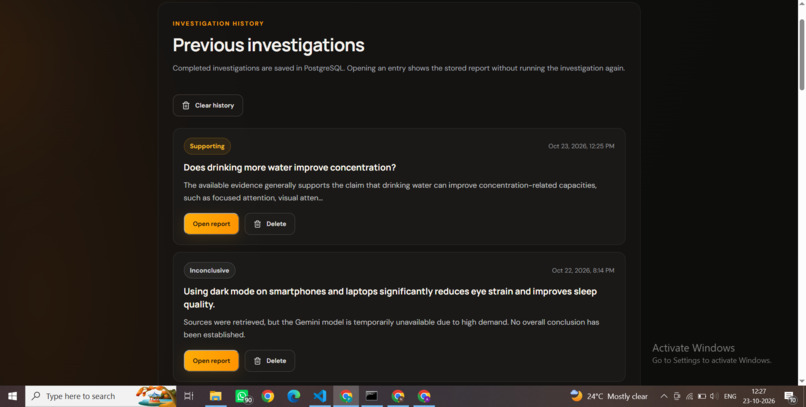Click the Supporting verdict badge

coord(207,146)
